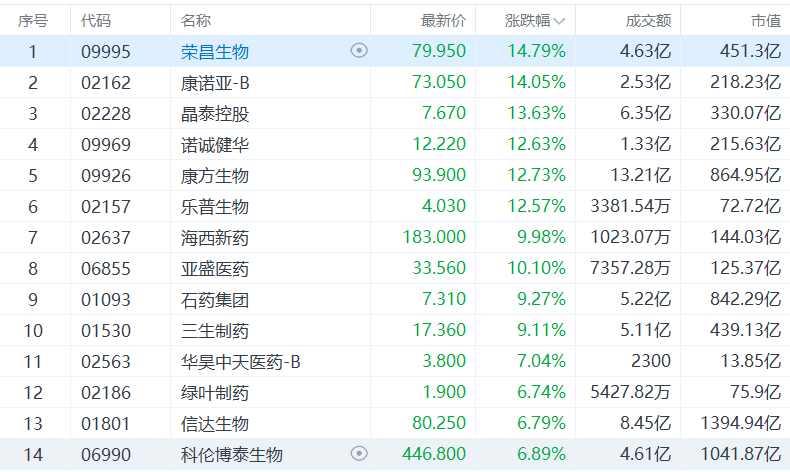Viewport: 790px width, 472px height.
Task: Click stock code 02563
Action: 106,362
